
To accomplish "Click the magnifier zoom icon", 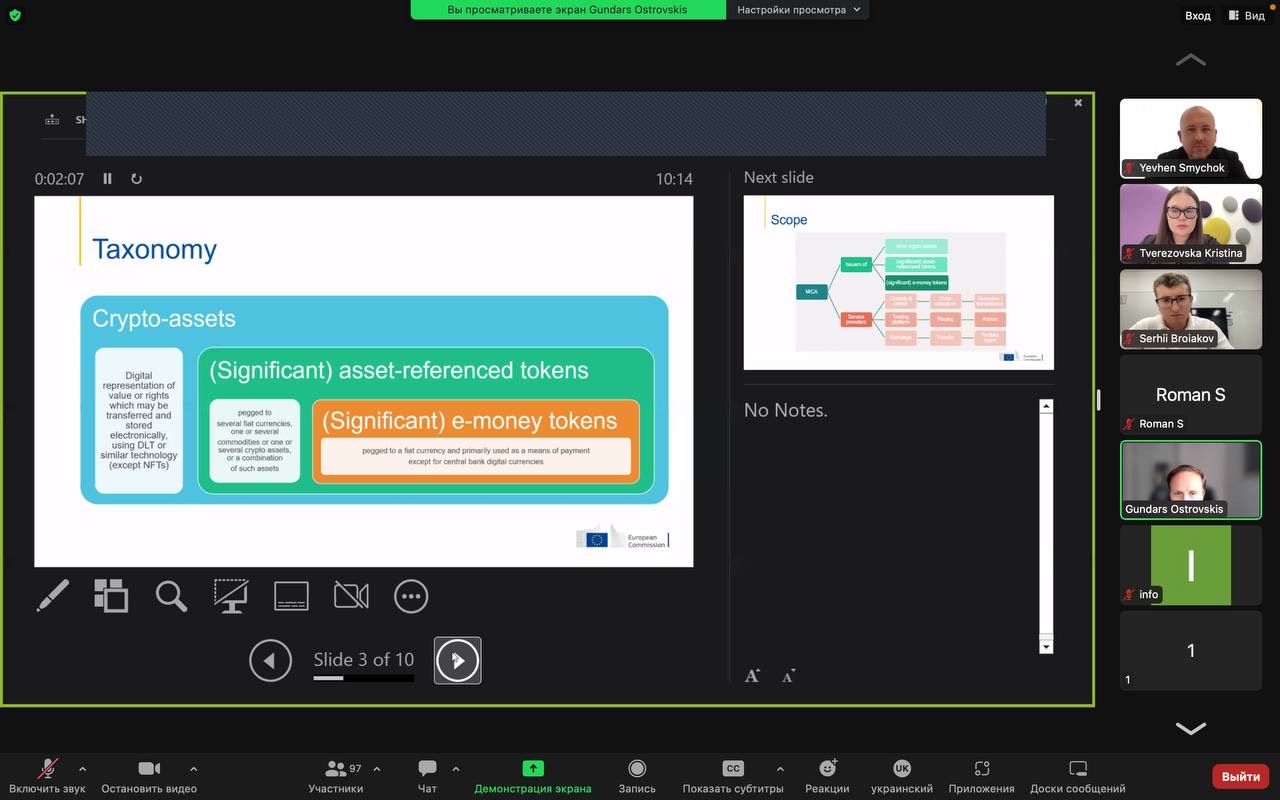I will point(171,596).
